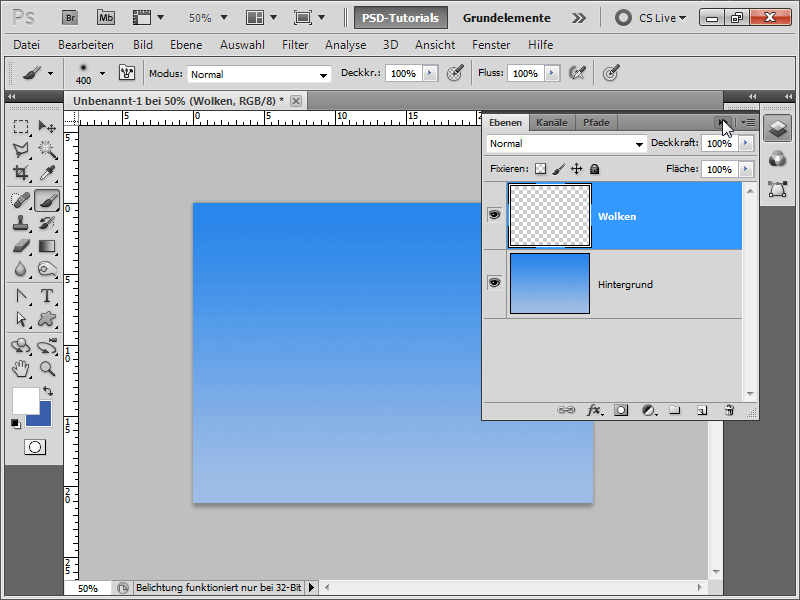Select the Type tool

coord(47,296)
